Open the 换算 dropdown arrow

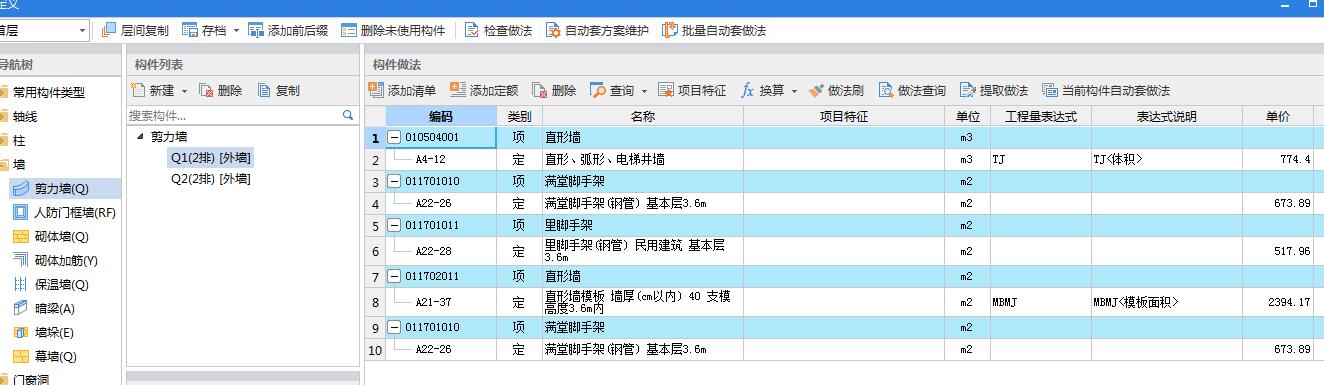pyautogui.click(x=794, y=91)
